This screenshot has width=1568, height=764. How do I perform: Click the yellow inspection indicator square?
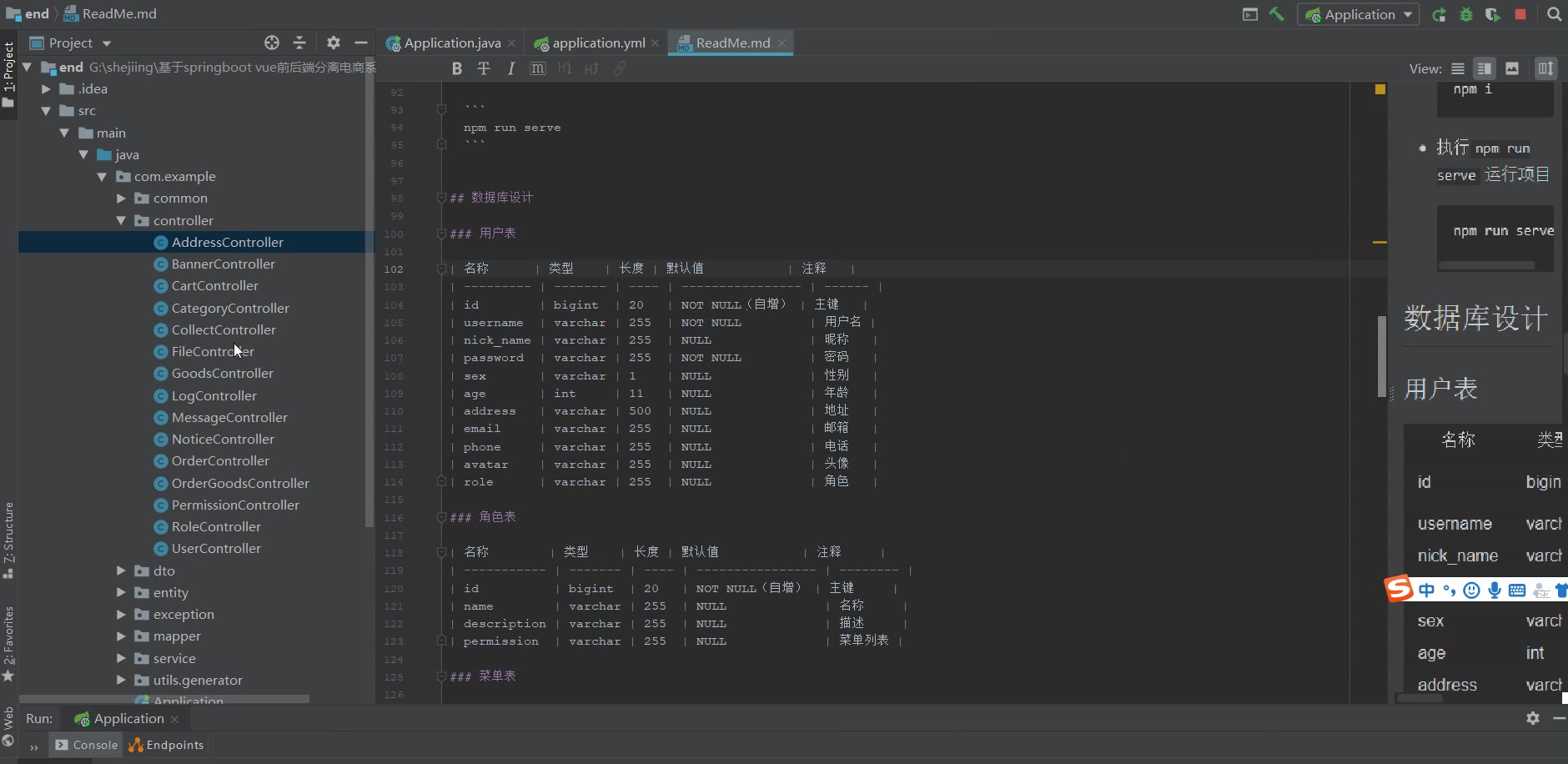(1380, 89)
